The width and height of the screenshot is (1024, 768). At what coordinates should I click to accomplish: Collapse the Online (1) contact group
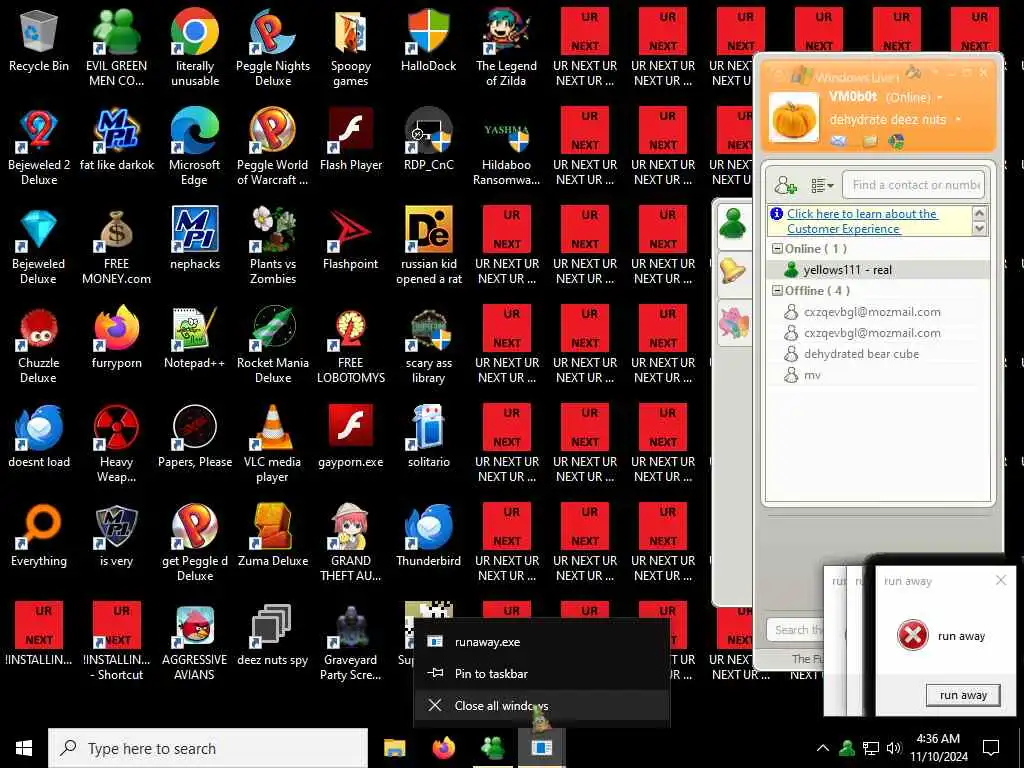777,249
